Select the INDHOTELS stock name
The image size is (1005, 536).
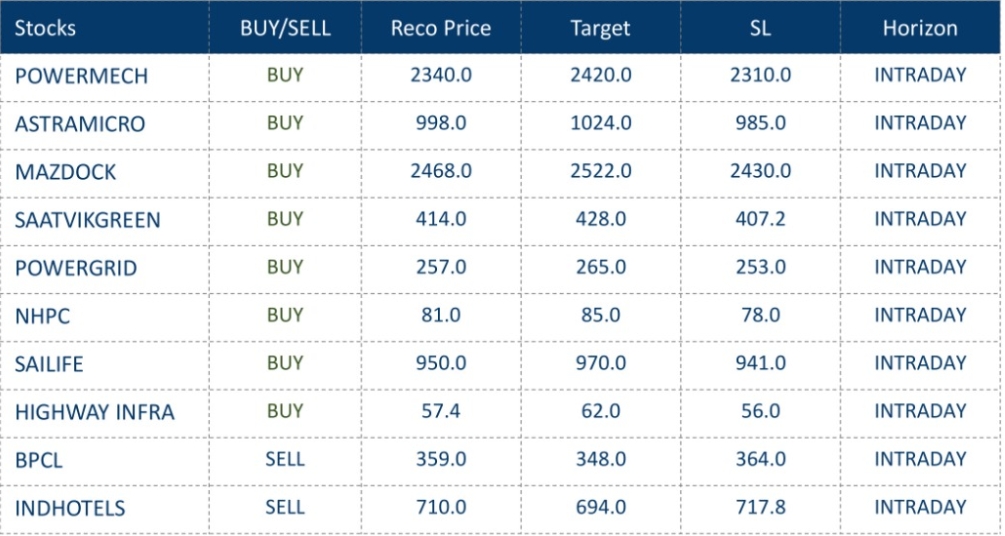pyautogui.click(x=70, y=508)
